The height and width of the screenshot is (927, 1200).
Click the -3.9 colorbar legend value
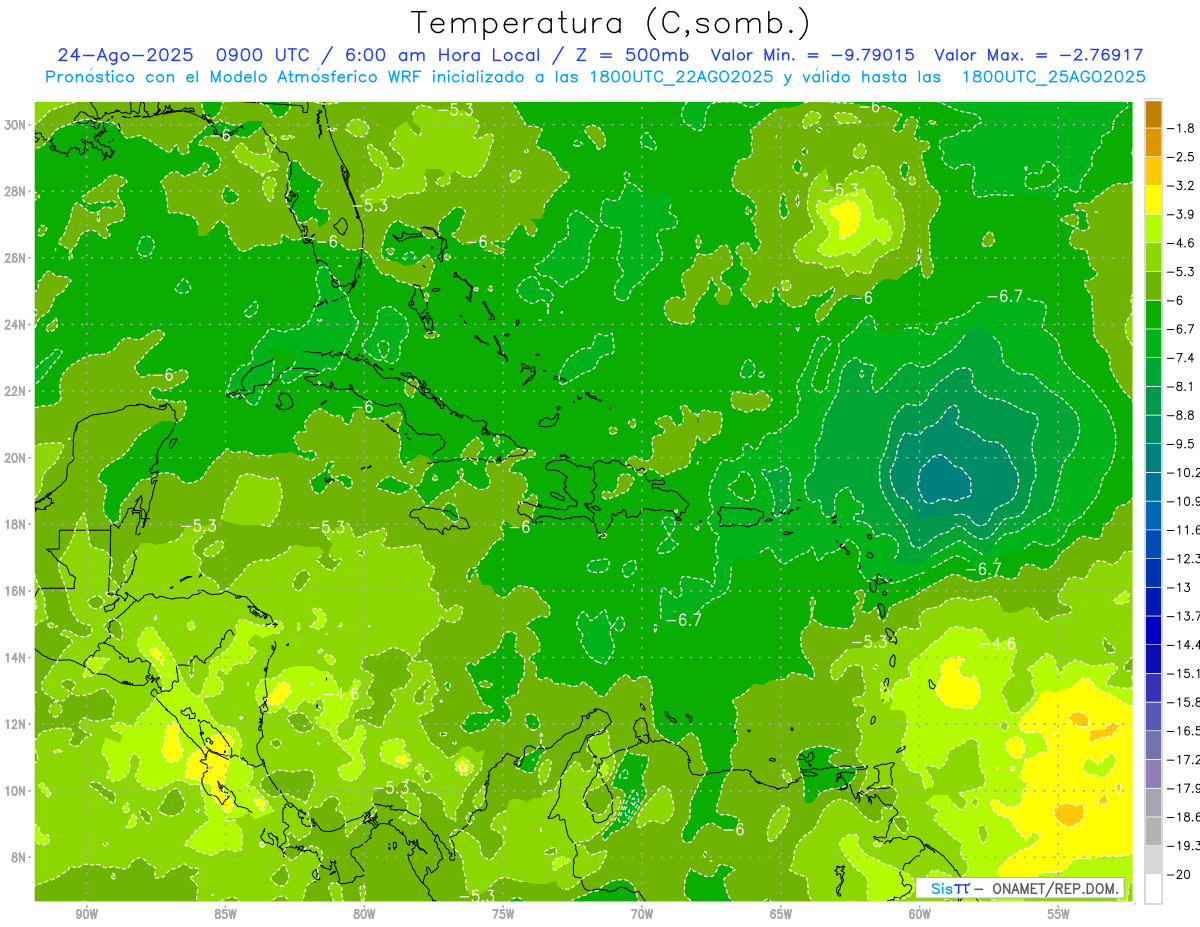(1183, 214)
